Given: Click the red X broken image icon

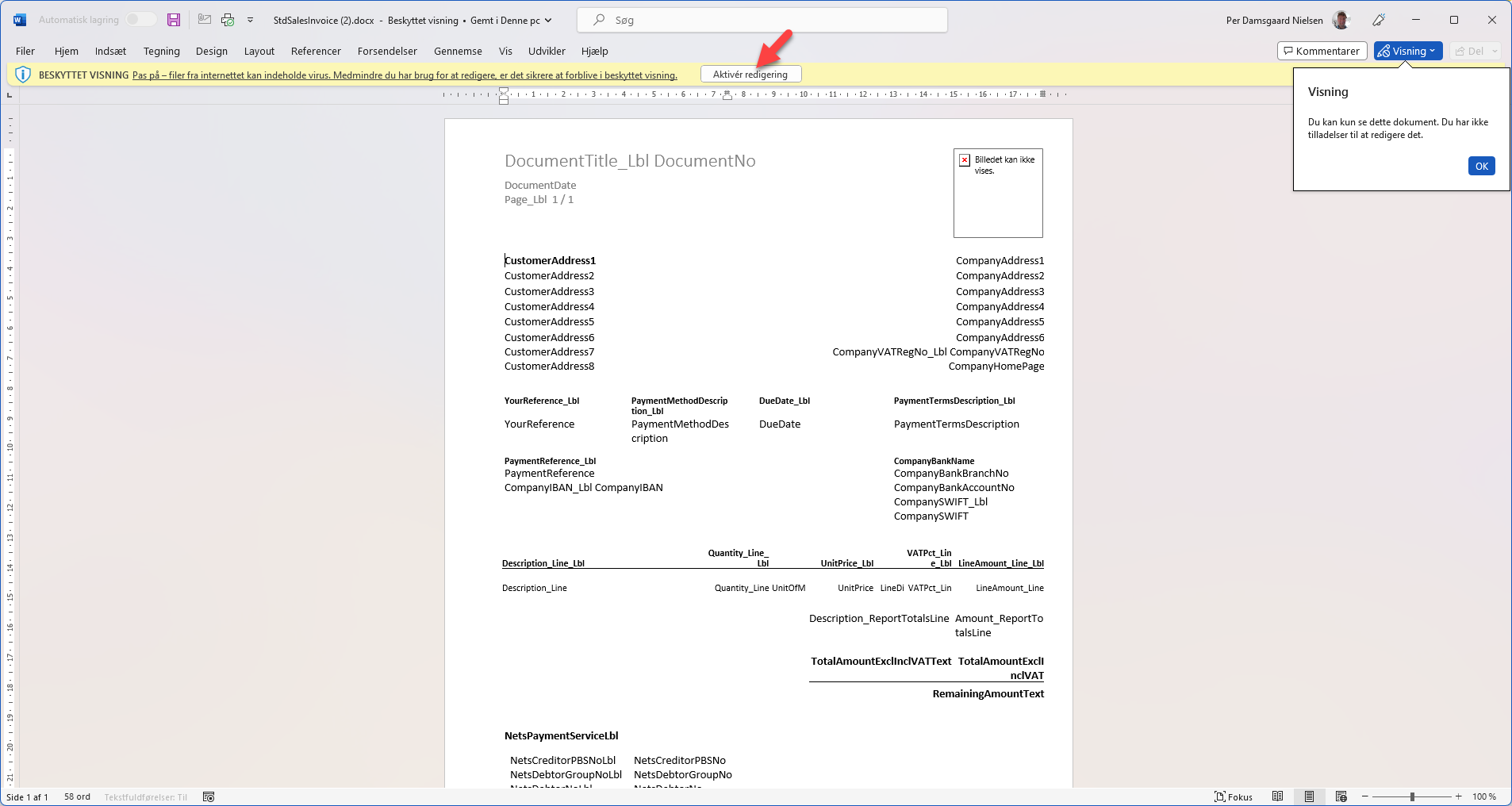Looking at the screenshot, I should (x=965, y=160).
